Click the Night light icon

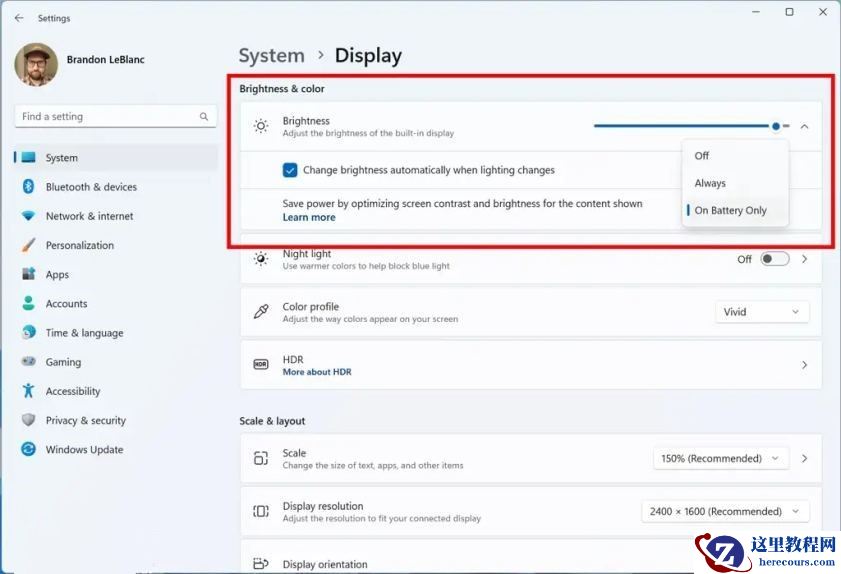[x=261, y=259]
